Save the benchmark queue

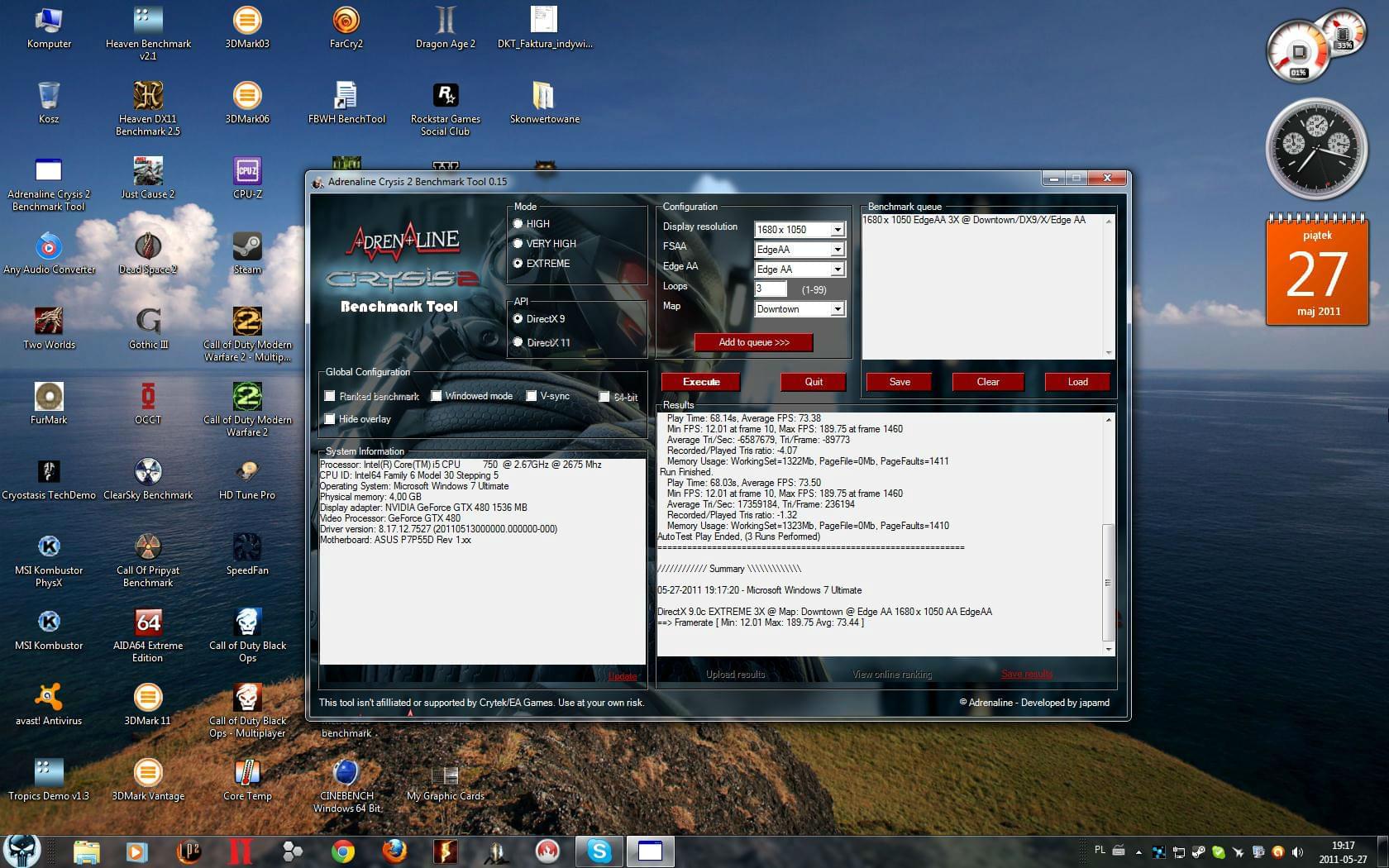(x=900, y=382)
